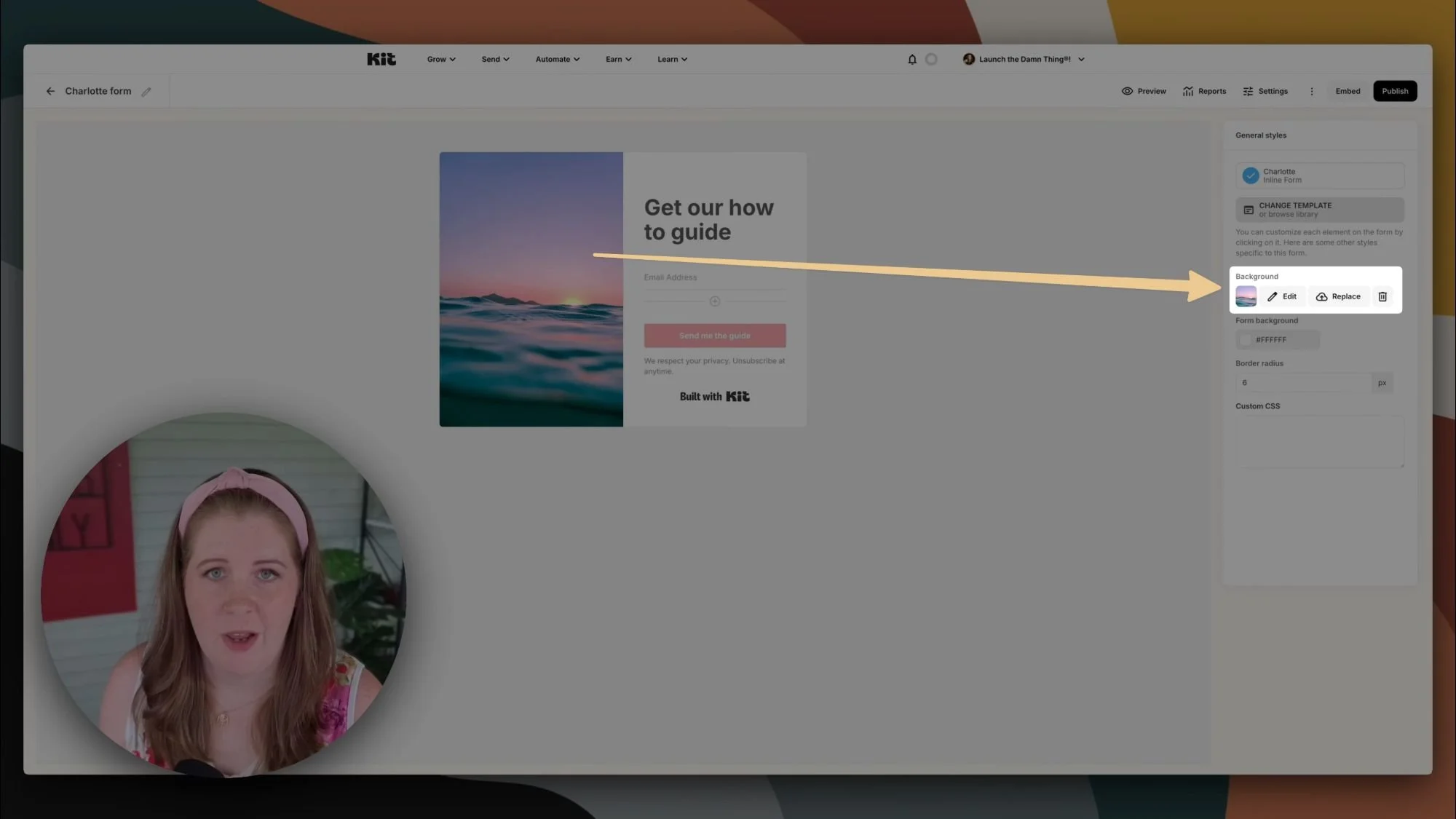Open the Send menu
1456x819 pixels.
pyautogui.click(x=495, y=60)
